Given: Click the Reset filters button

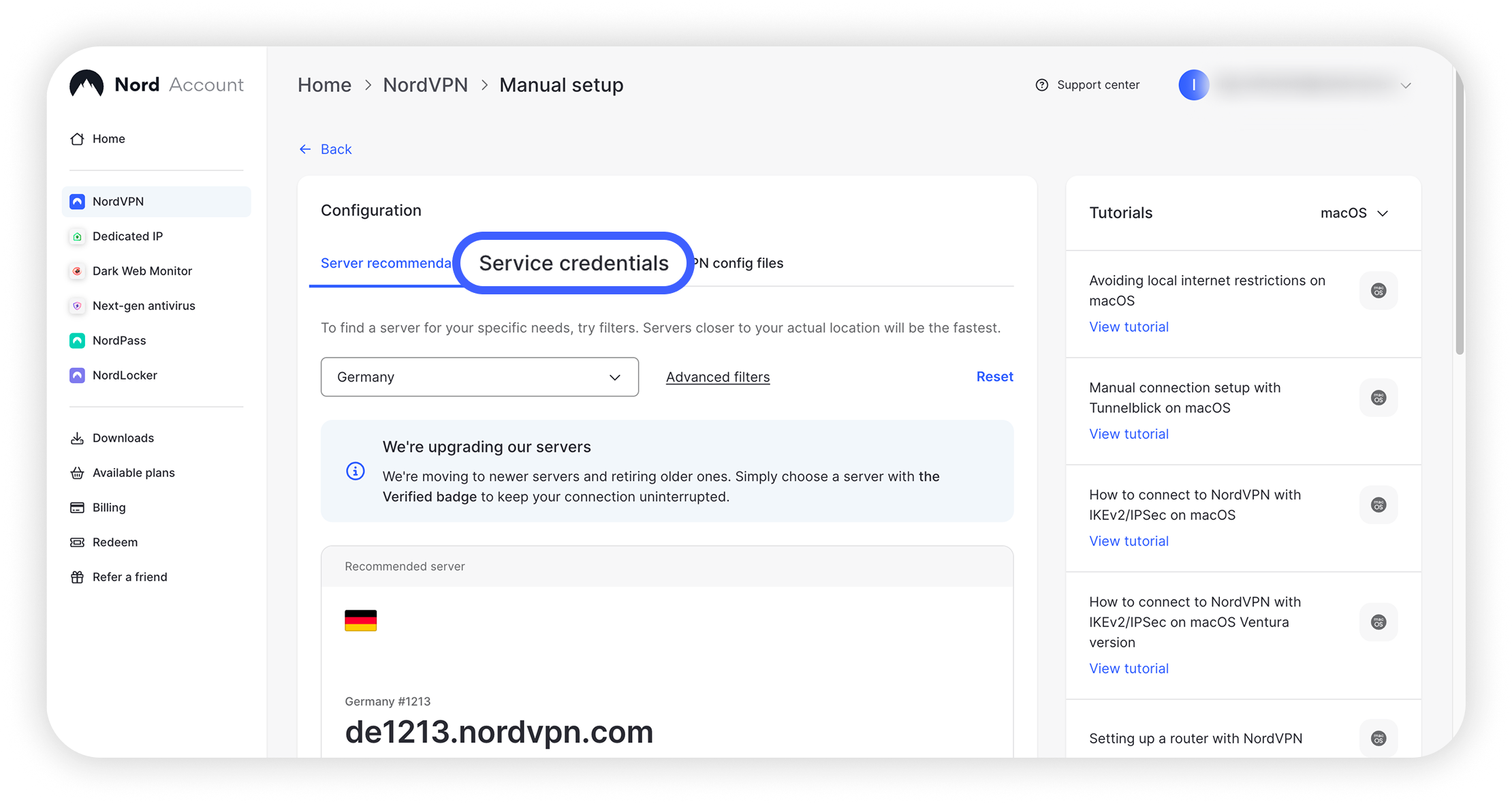Looking at the screenshot, I should click(x=995, y=377).
